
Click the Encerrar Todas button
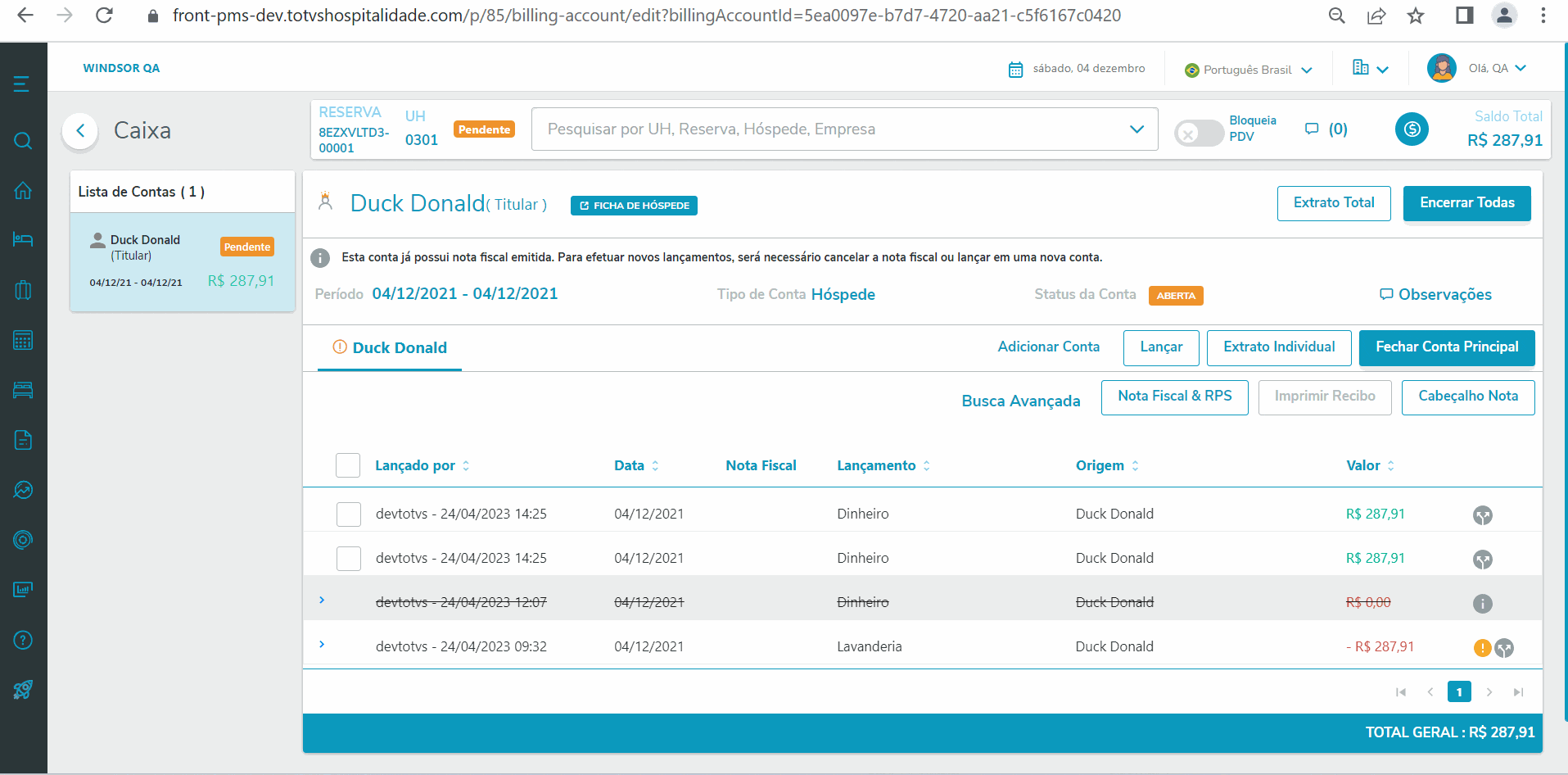pos(1467,203)
